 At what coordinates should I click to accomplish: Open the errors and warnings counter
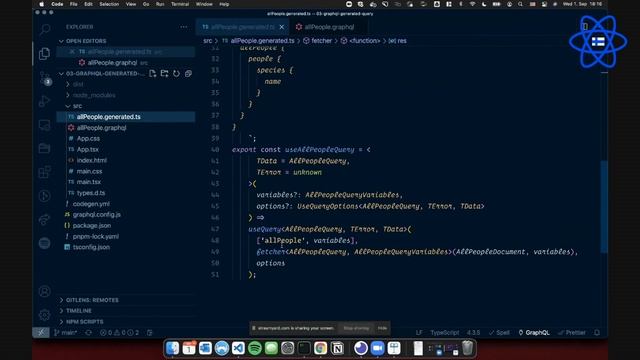click(x=119, y=333)
